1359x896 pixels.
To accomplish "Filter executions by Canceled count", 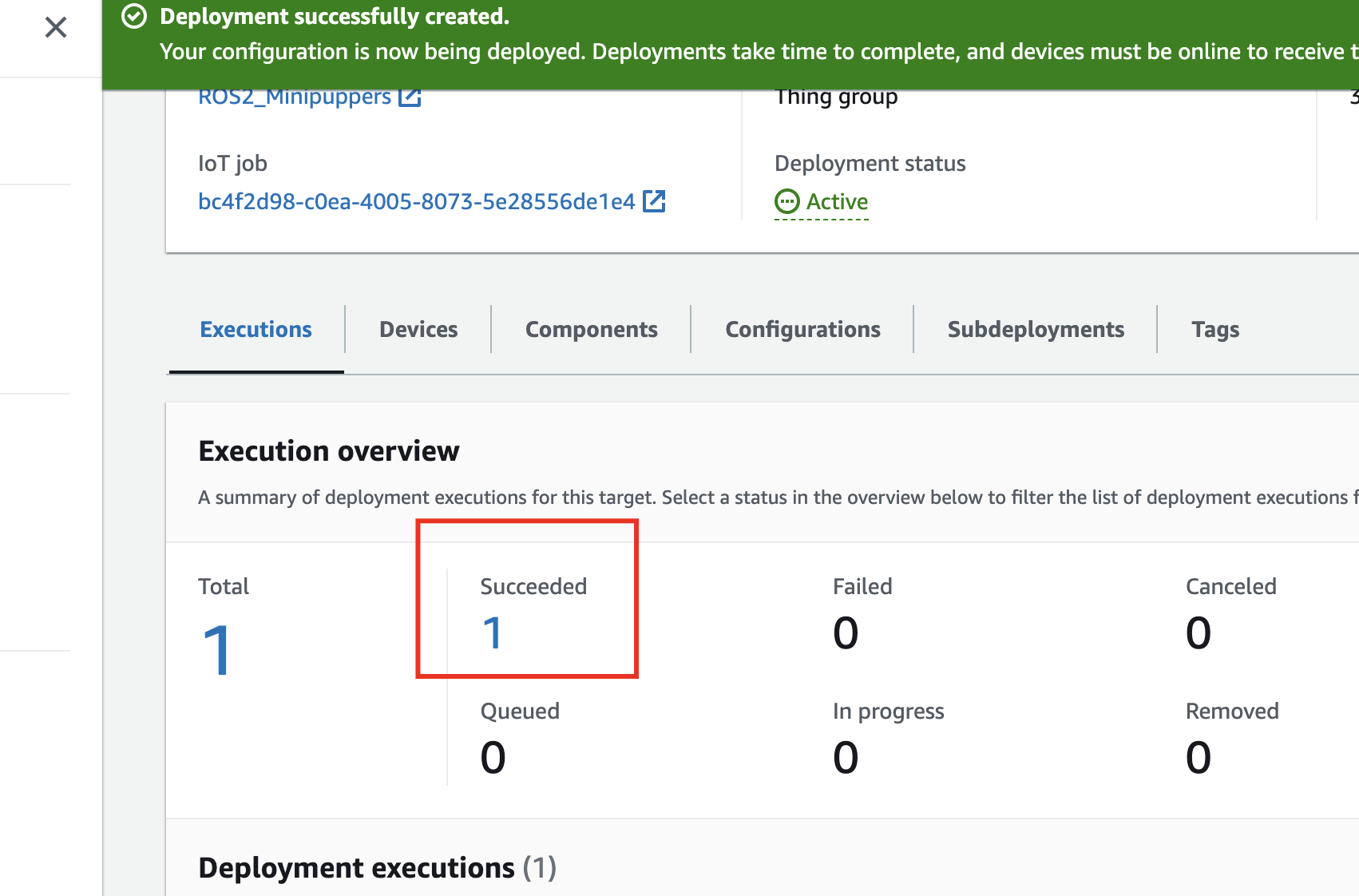I will (x=1198, y=632).
